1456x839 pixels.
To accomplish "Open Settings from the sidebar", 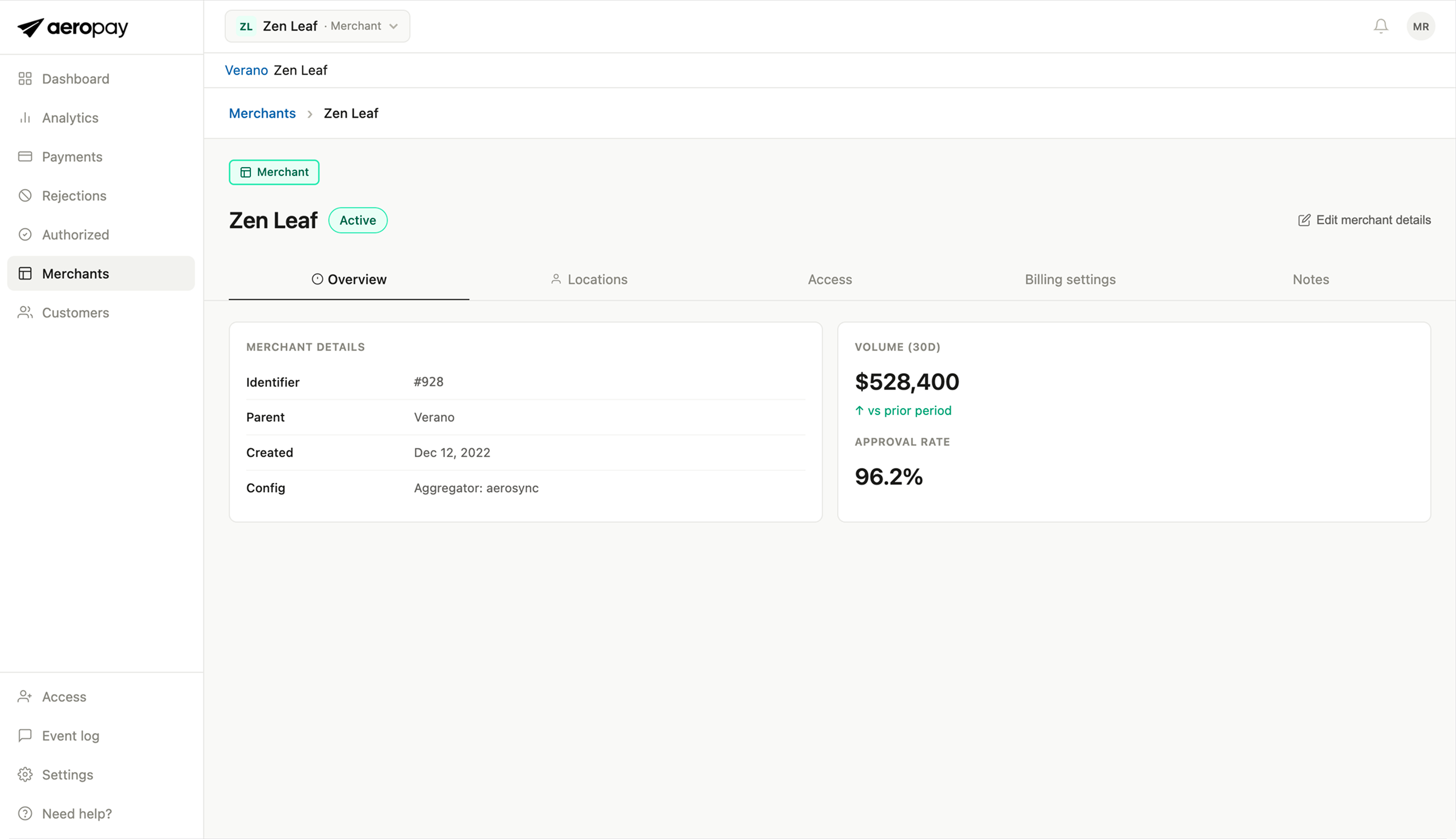I will click(101, 774).
